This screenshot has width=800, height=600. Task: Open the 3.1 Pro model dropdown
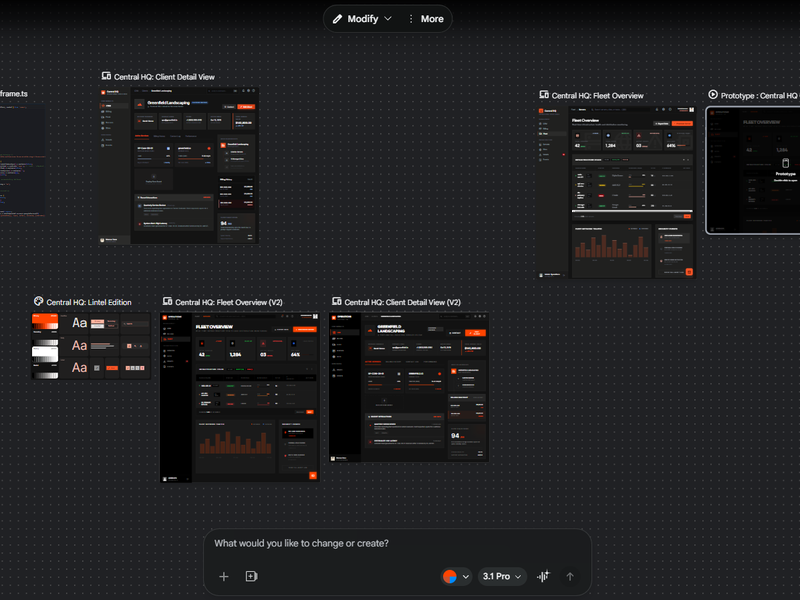click(x=502, y=577)
